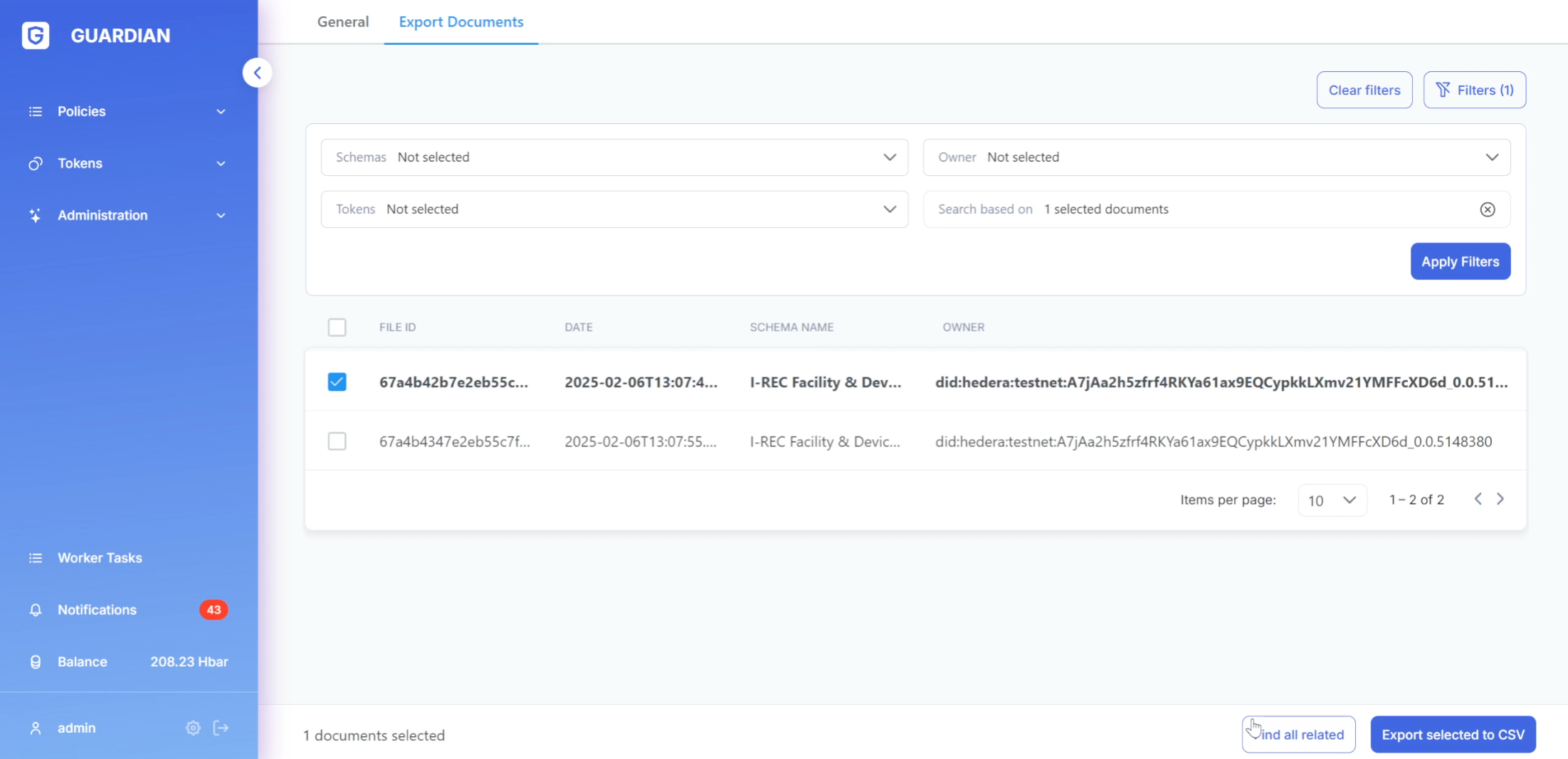This screenshot has height=759, width=1568.
Task: Switch to the General tab
Action: pyautogui.click(x=343, y=22)
